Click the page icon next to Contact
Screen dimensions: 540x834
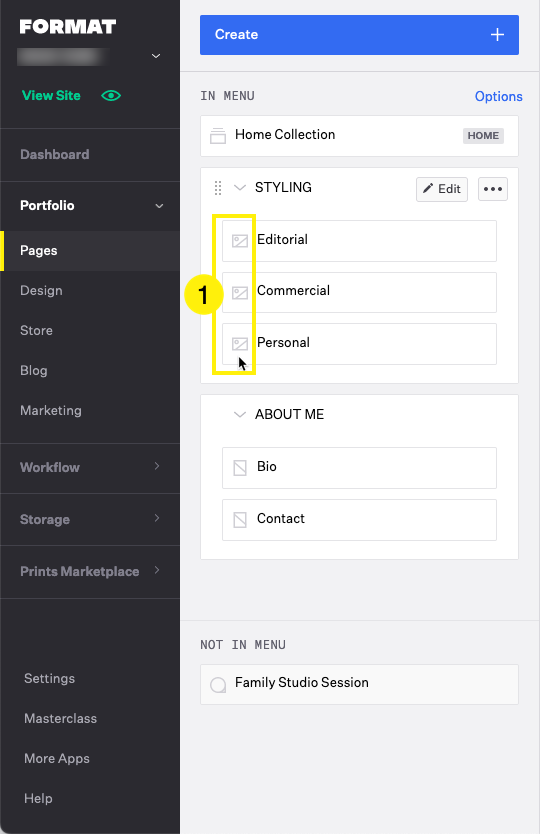240,520
